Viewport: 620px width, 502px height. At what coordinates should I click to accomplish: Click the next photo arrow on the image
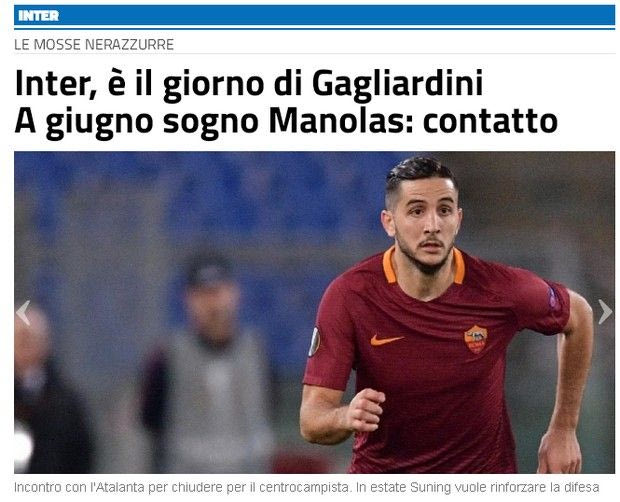(x=605, y=312)
